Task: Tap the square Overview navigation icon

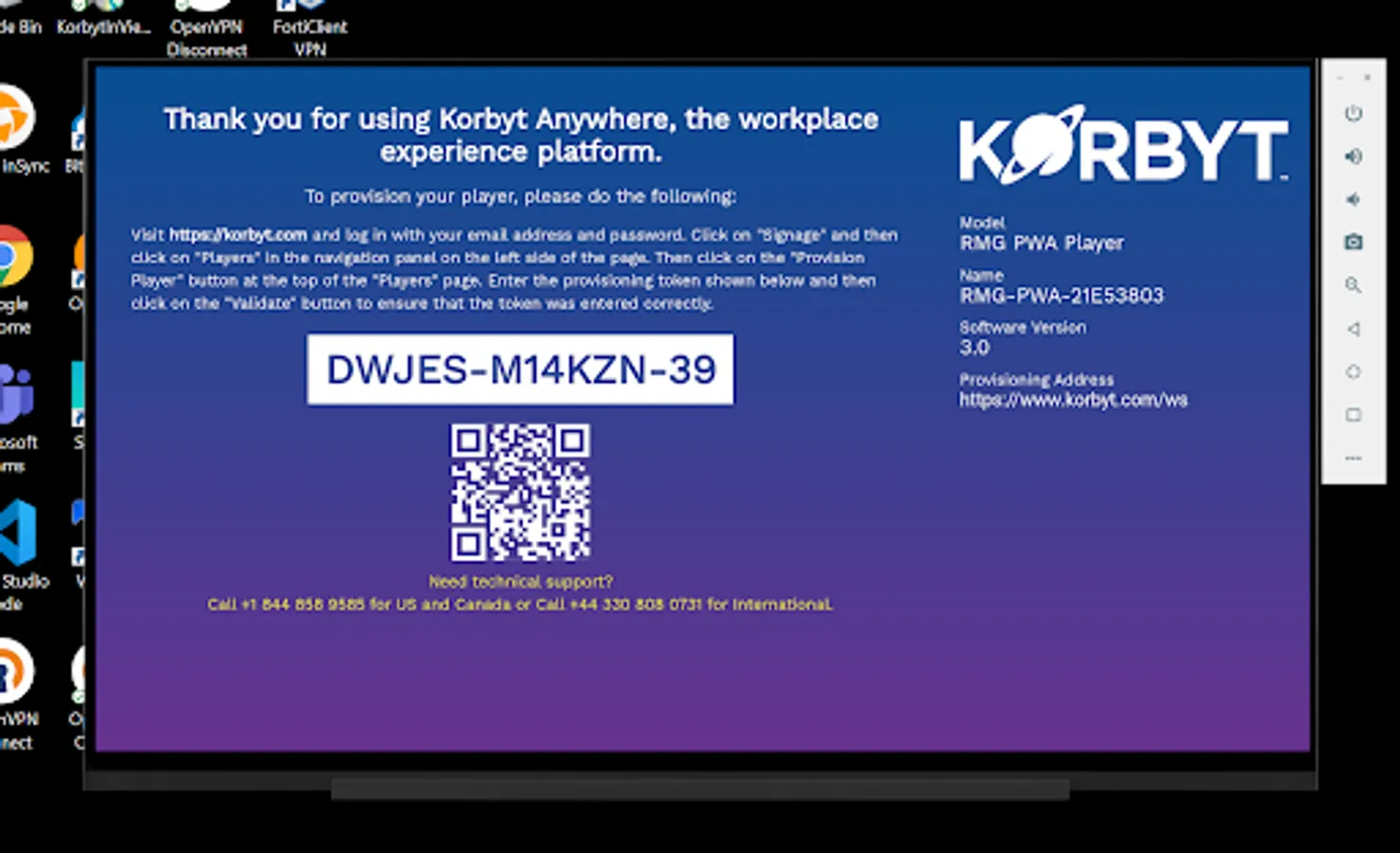Action: (1354, 414)
